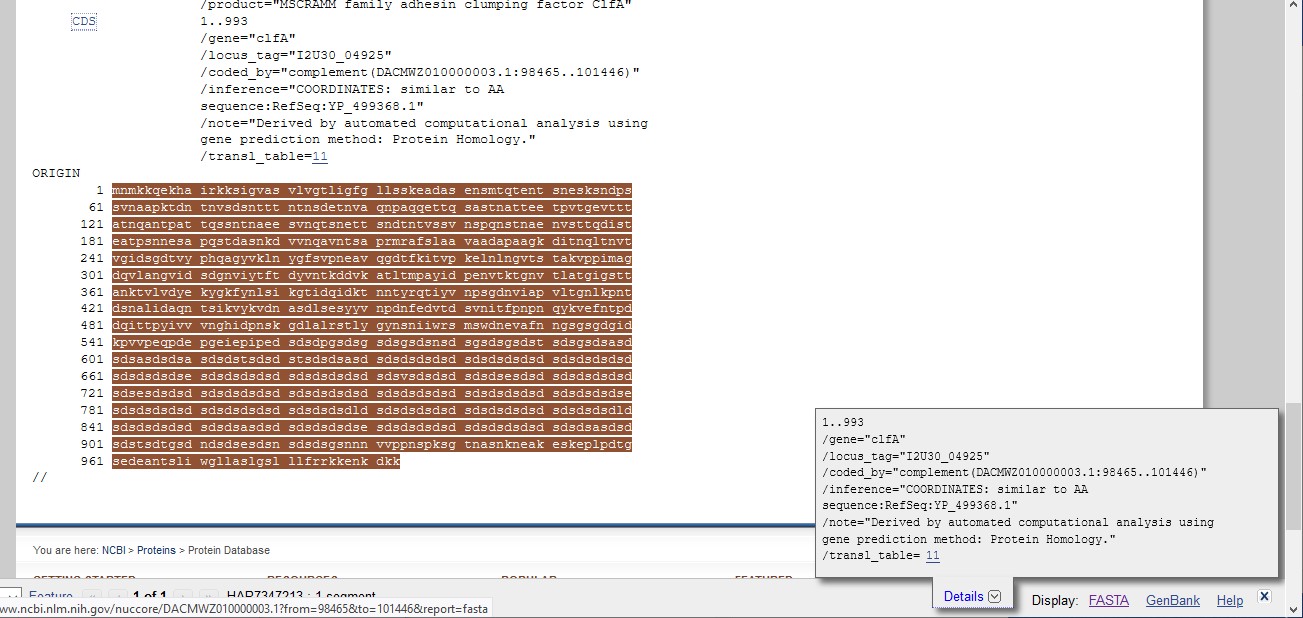The height and width of the screenshot is (618, 1303).
Task: Click the Feature link in bottom bar
Action: pyautogui.click(x=50, y=597)
